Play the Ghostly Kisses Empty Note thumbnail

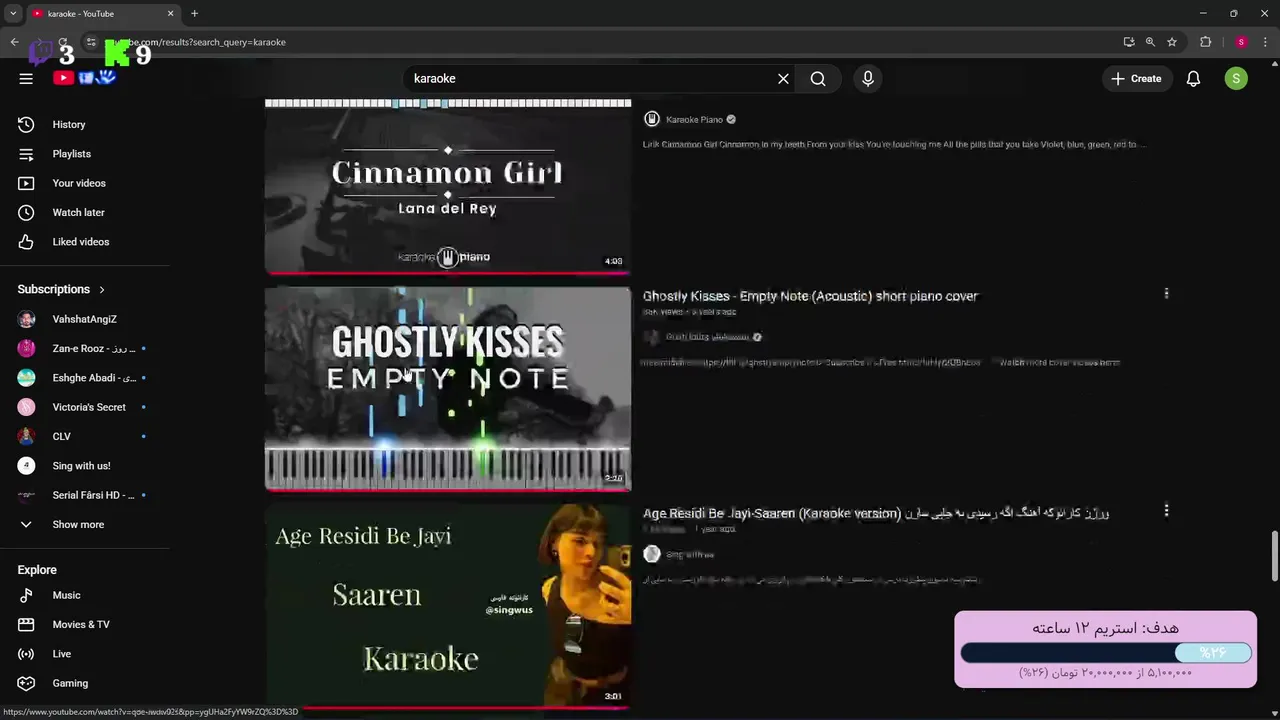coord(448,389)
